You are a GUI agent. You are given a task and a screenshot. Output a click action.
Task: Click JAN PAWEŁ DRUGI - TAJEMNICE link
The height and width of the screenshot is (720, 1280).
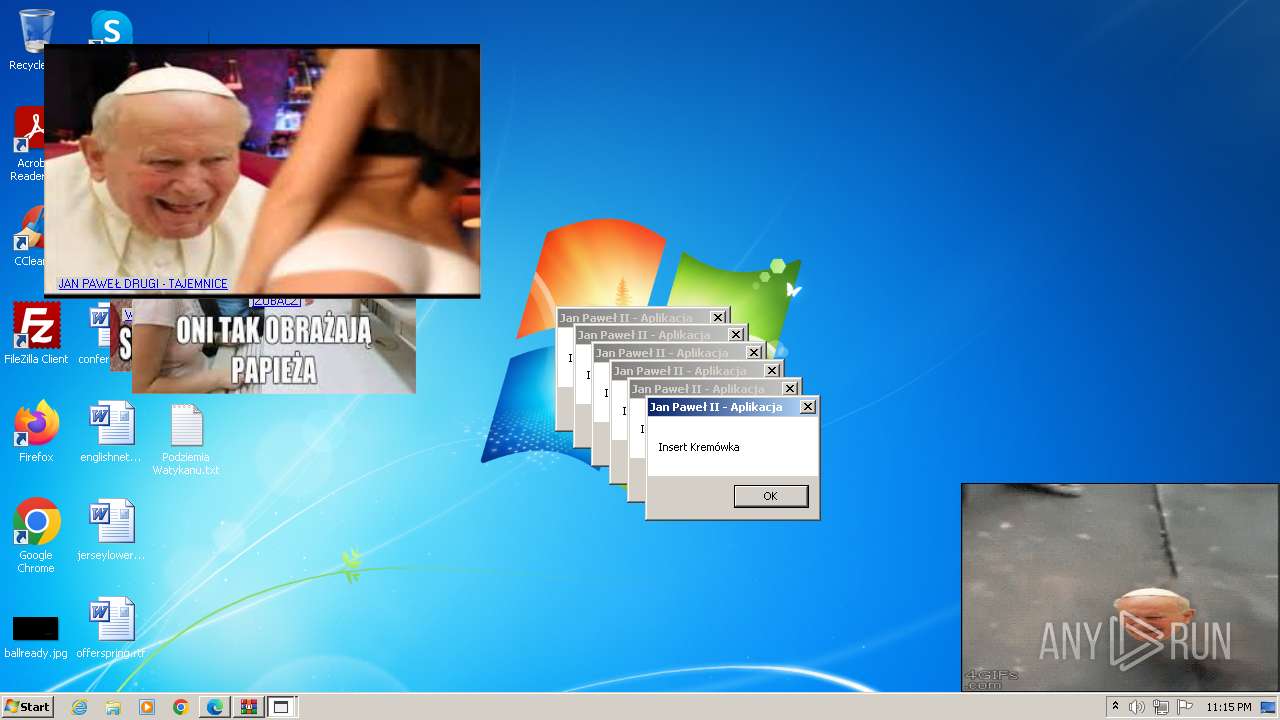(x=143, y=284)
